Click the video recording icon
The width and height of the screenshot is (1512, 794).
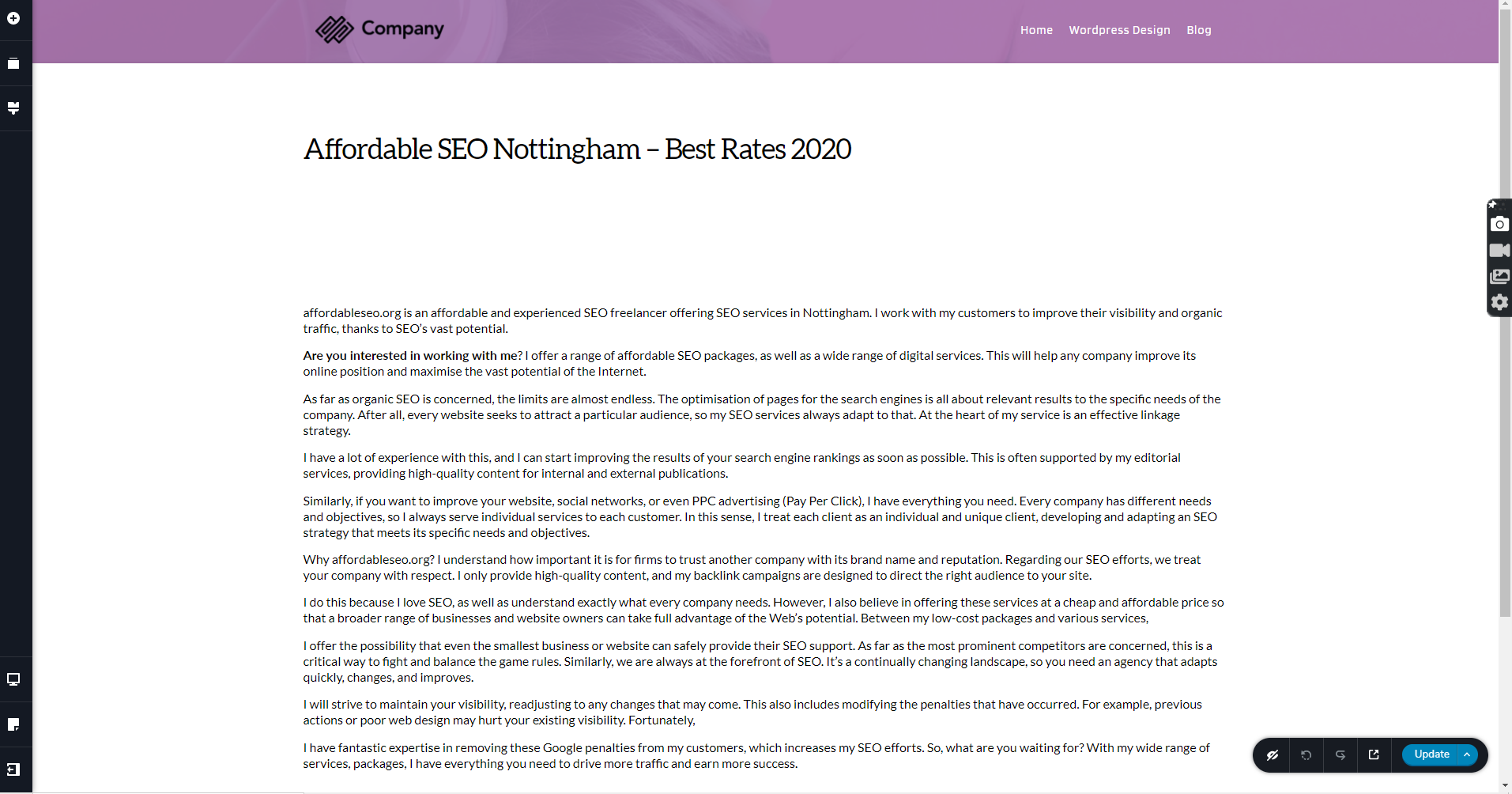coord(1499,251)
